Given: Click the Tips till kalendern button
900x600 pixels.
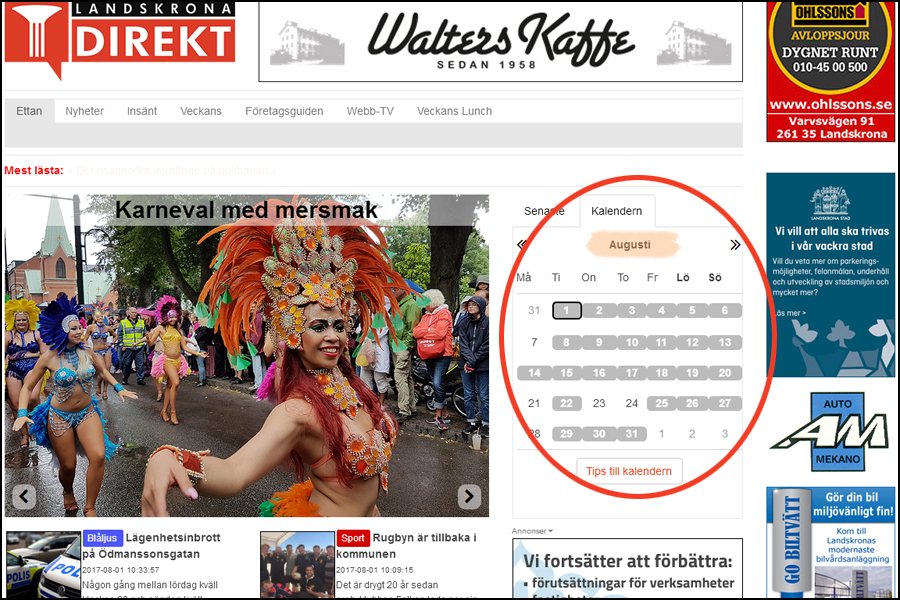Looking at the screenshot, I should click(629, 471).
